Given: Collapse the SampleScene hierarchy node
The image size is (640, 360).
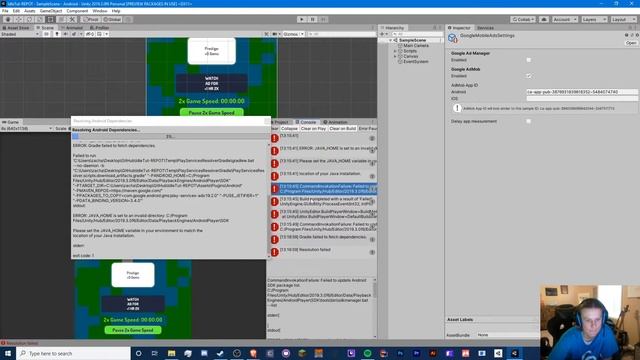Looking at the screenshot, I should (x=390, y=40).
